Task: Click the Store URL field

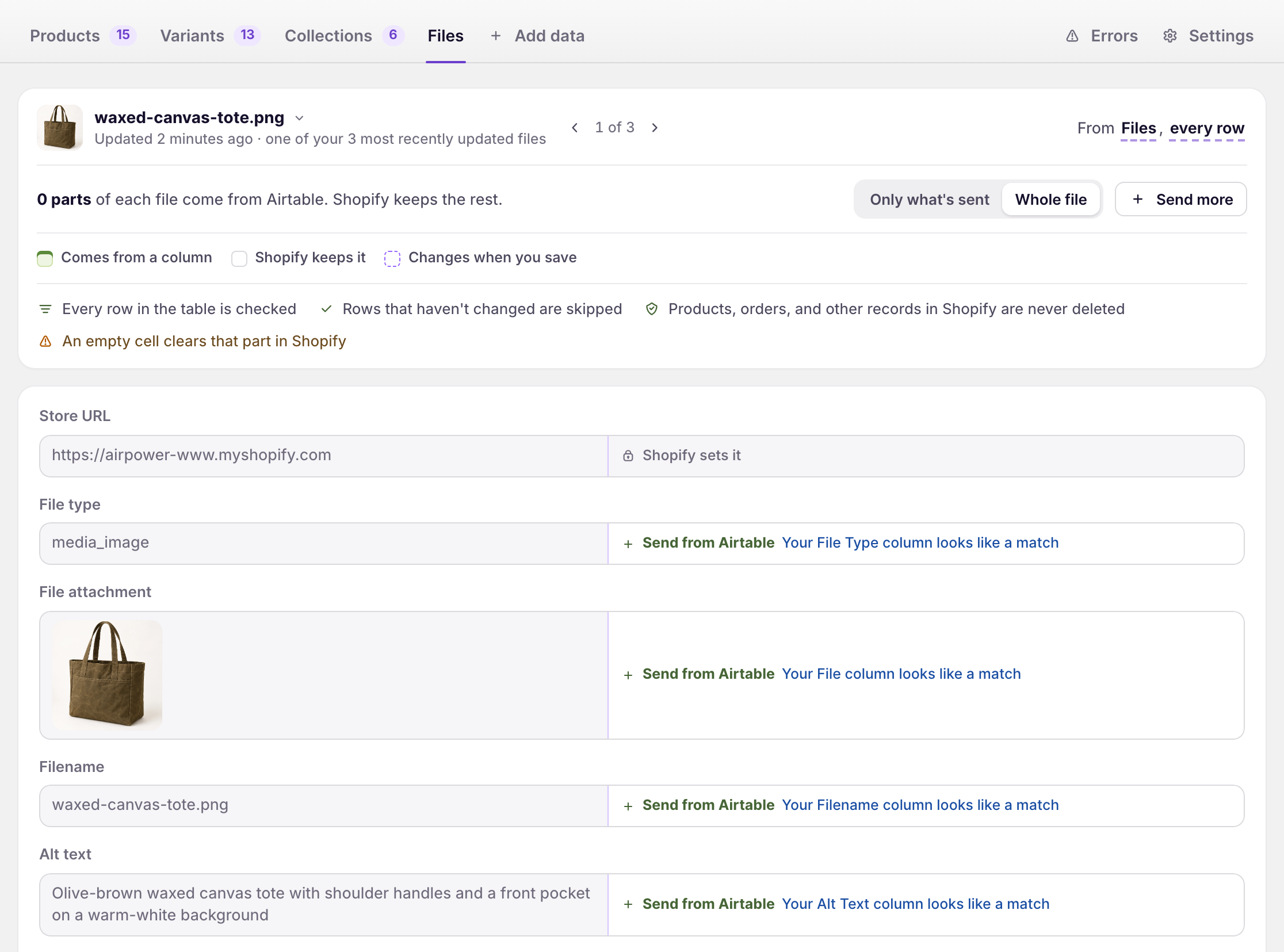Action: (x=324, y=456)
